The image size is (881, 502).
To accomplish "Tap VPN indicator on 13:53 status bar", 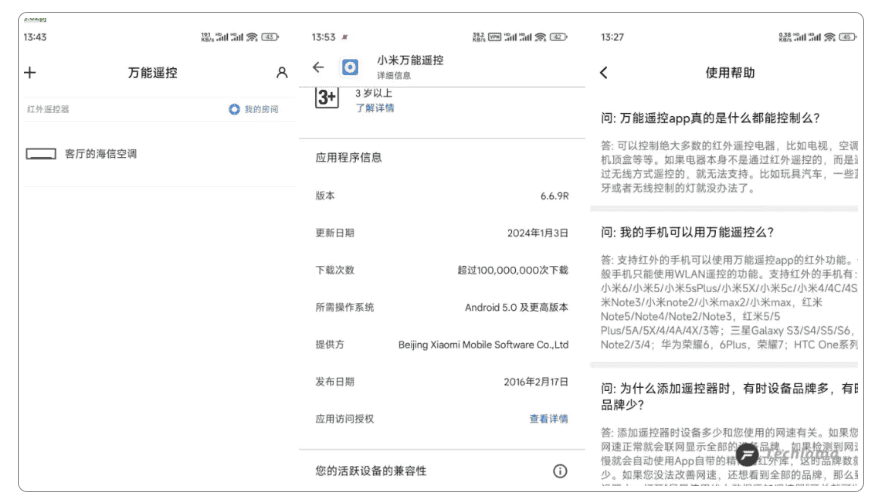I will click(x=494, y=37).
